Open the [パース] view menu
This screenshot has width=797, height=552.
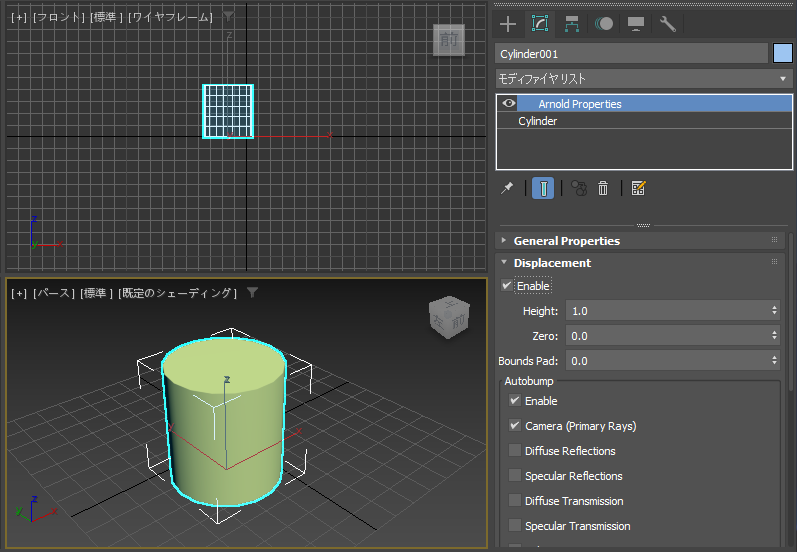pyautogui.click(x=54, y=293)
